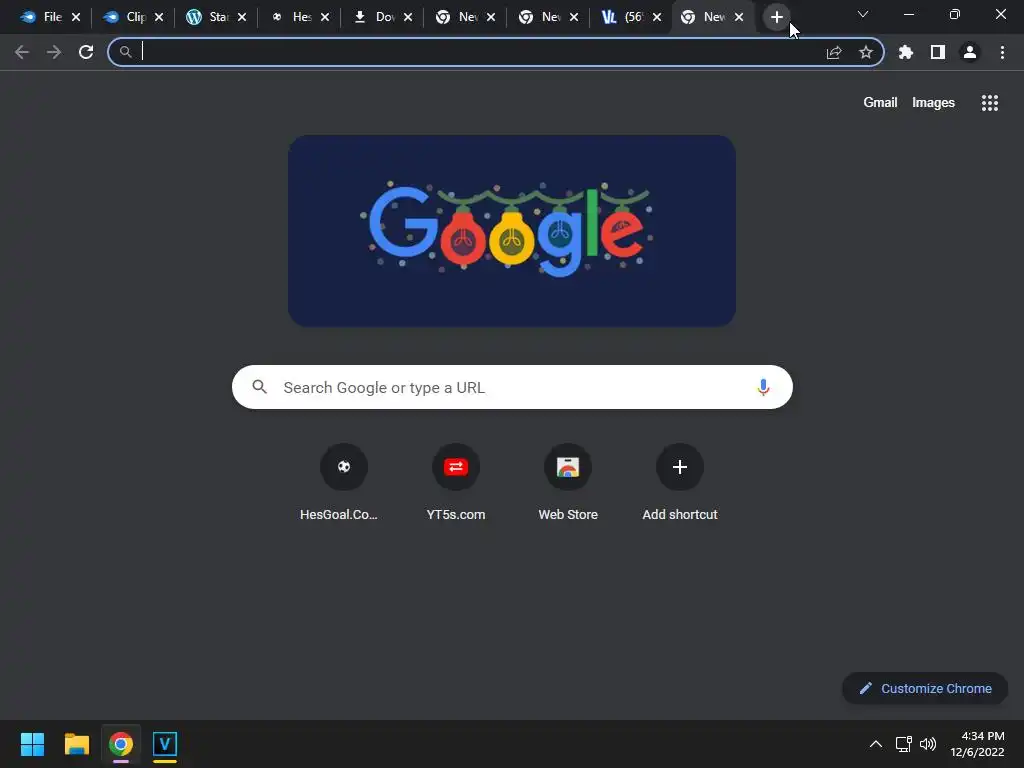Go back to previous page
The height and width of the screenshot is (768, 1024).
pos(22,52)
